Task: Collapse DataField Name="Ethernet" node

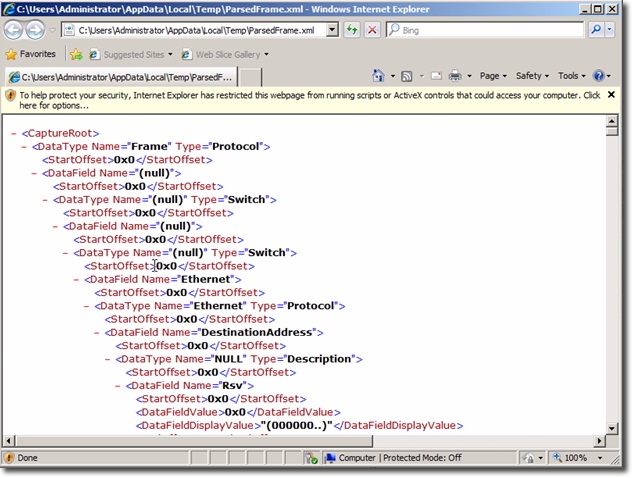Action: (x=76, y=279)
